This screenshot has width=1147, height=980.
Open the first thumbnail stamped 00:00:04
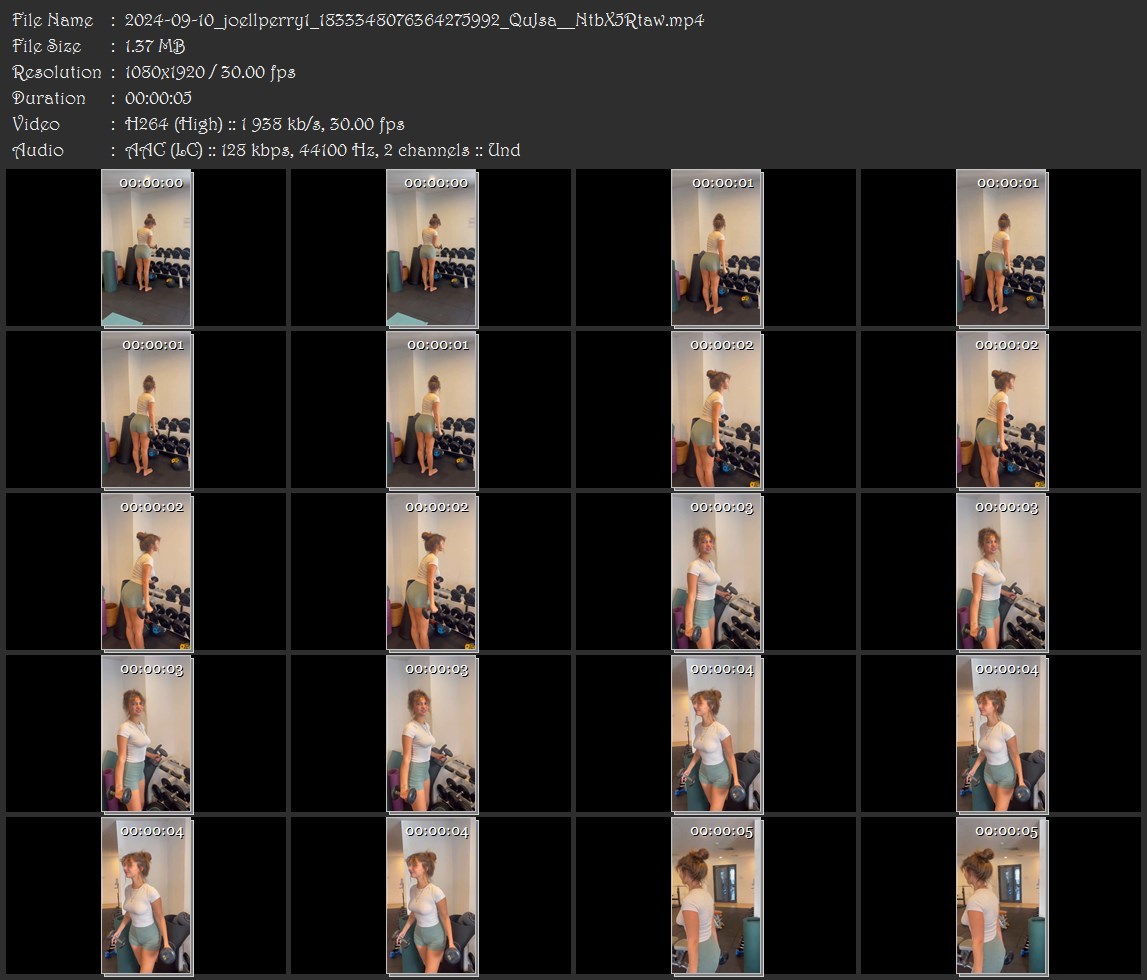[717, 734]
